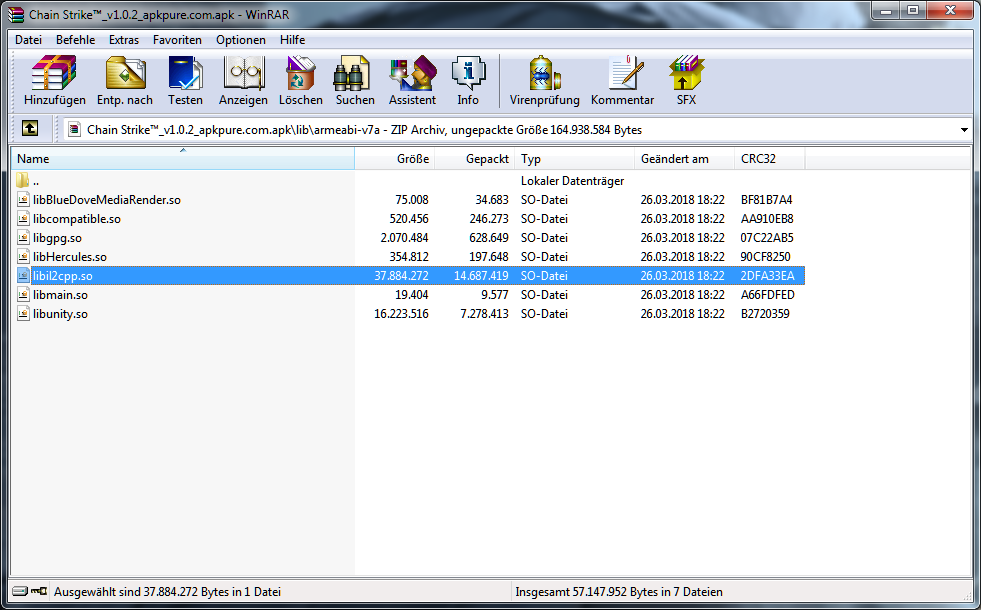
Task: Sort by the Name column header
Action: click(183, 159)
